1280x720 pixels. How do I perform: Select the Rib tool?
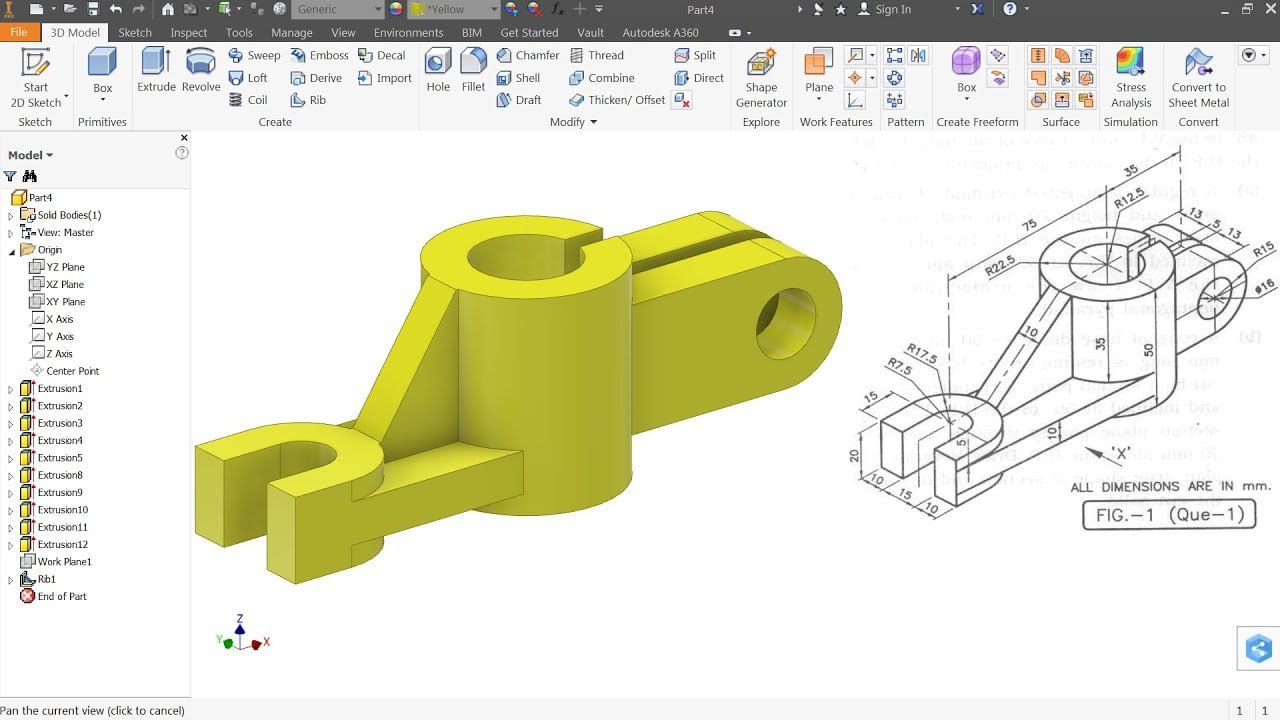[308, 100]
